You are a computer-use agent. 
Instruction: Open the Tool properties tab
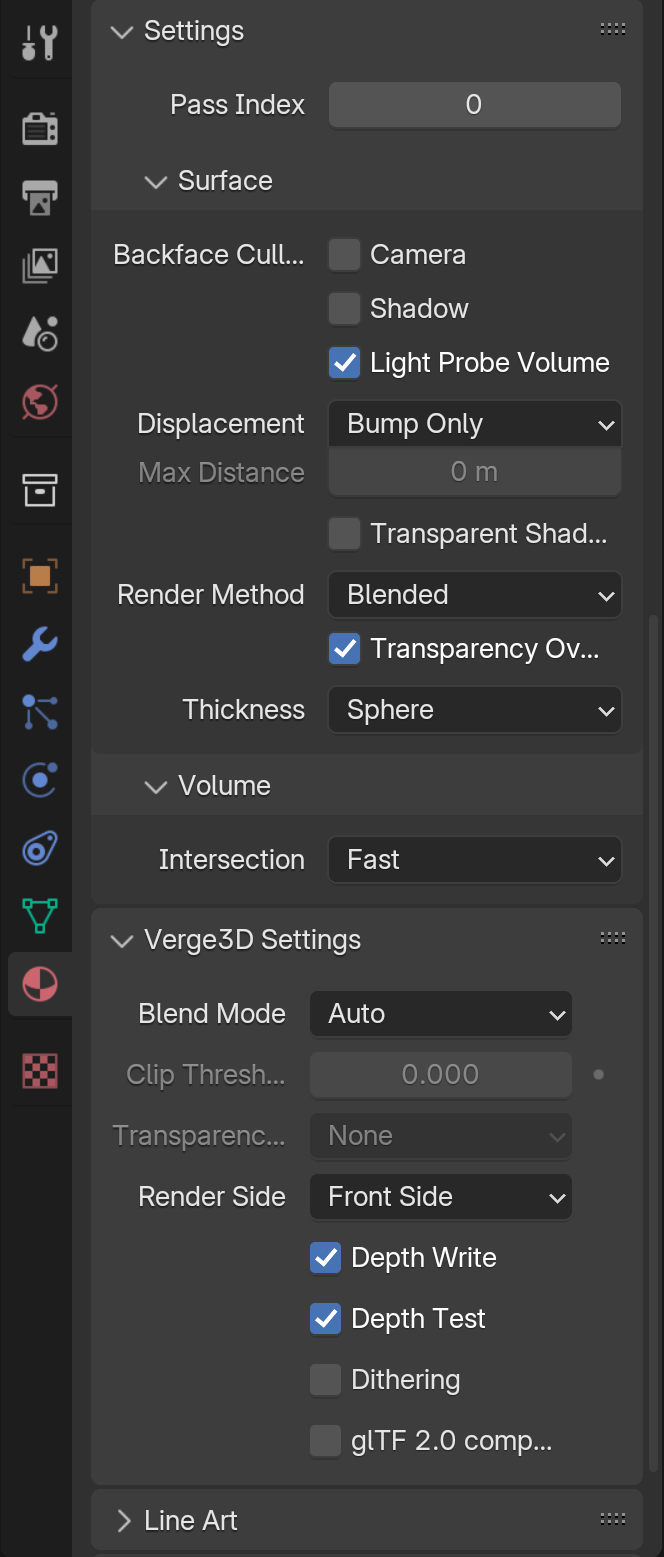coord(40,42)
